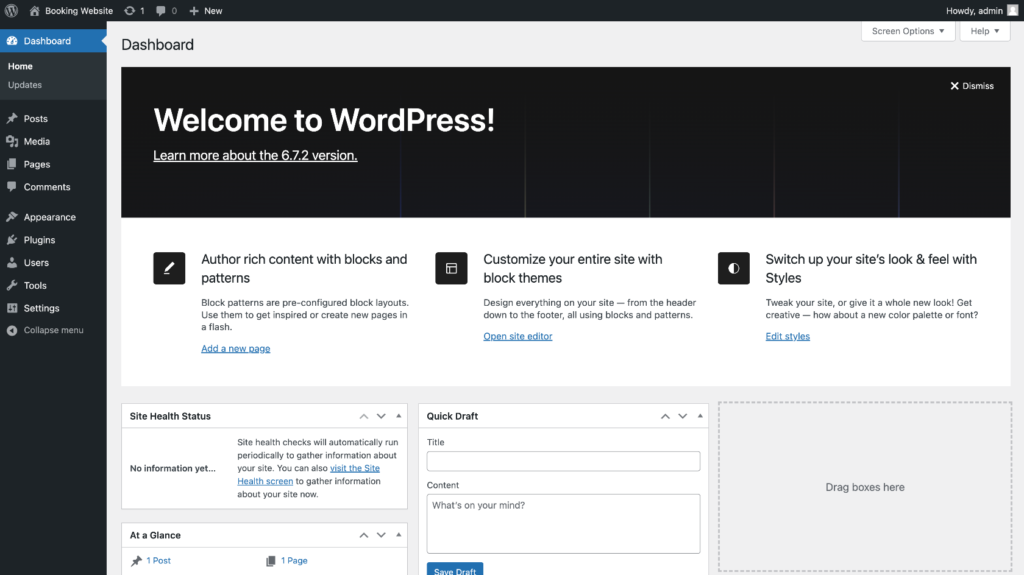
Task: Open Settings in the sidebar
Action: click(x=53, y=308)
